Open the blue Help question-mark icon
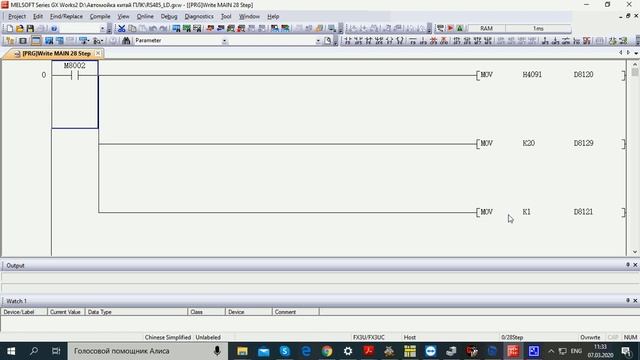 (54, 28)
